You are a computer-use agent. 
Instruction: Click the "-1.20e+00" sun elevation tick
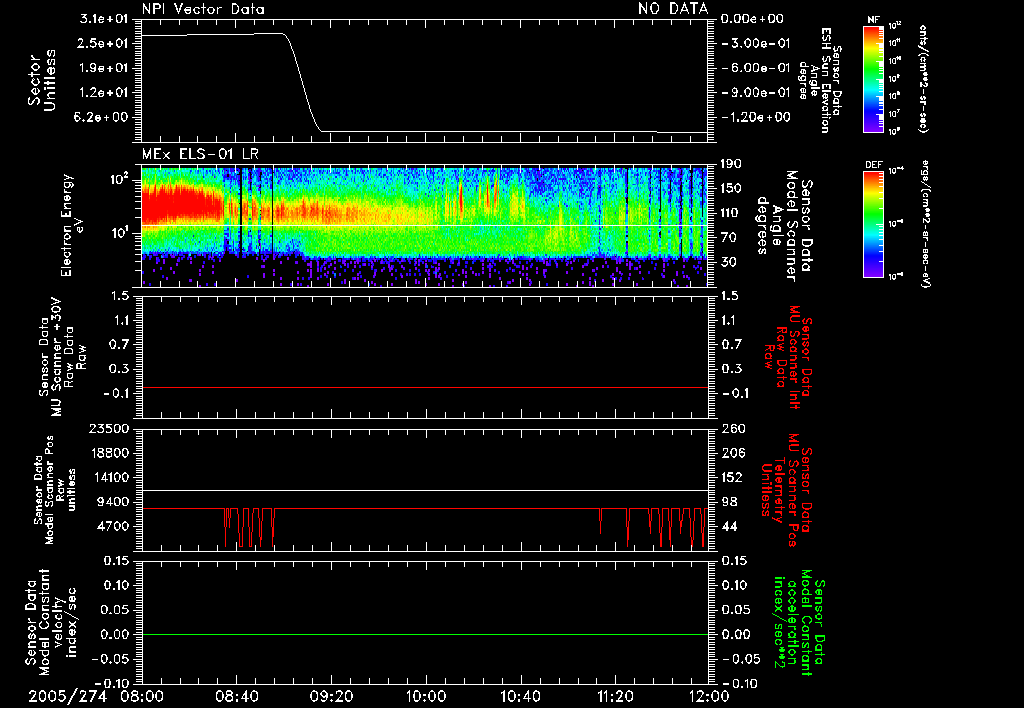[756, 117]
